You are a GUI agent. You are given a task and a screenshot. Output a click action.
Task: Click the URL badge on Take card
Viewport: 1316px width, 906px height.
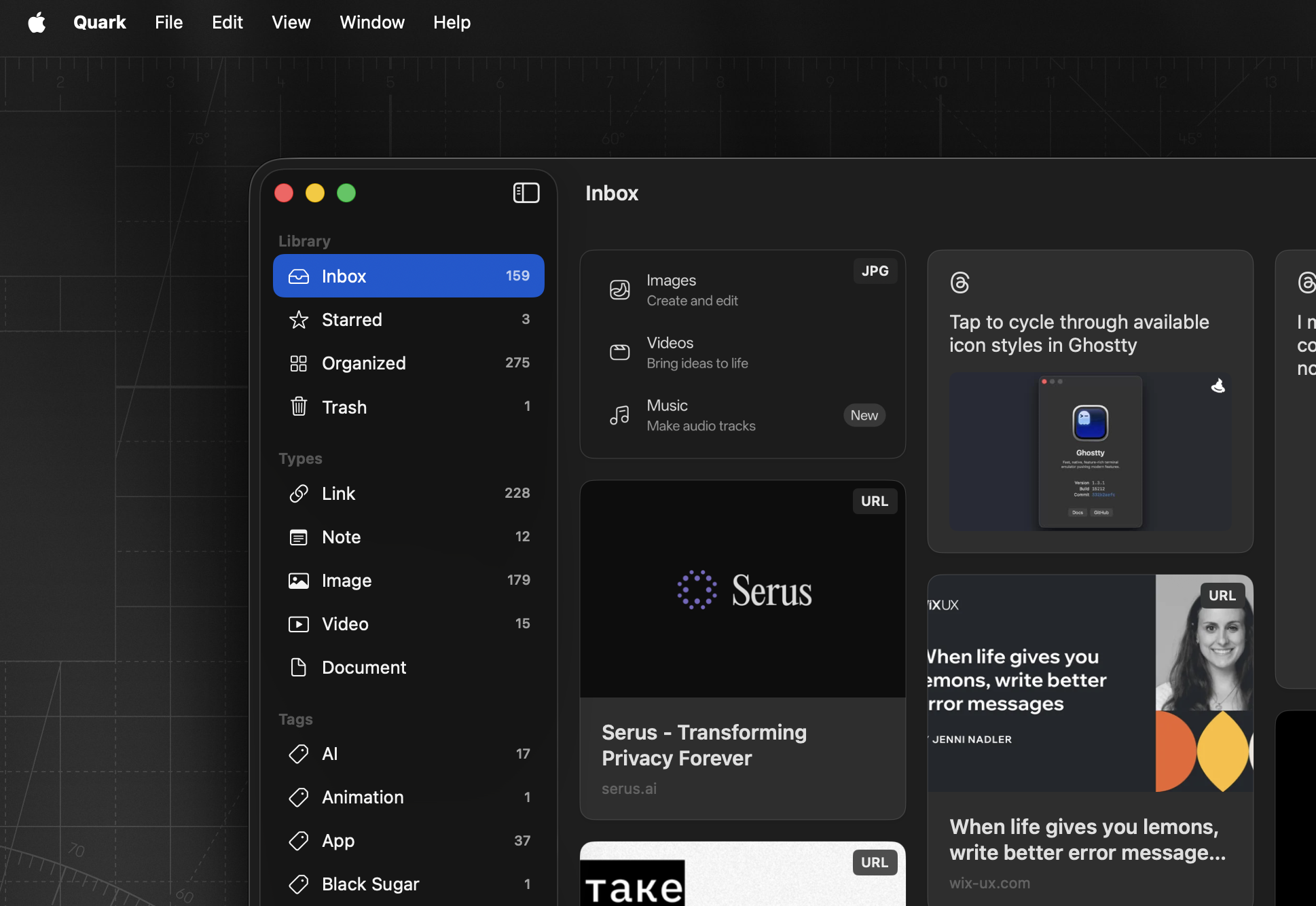[875, 863]
